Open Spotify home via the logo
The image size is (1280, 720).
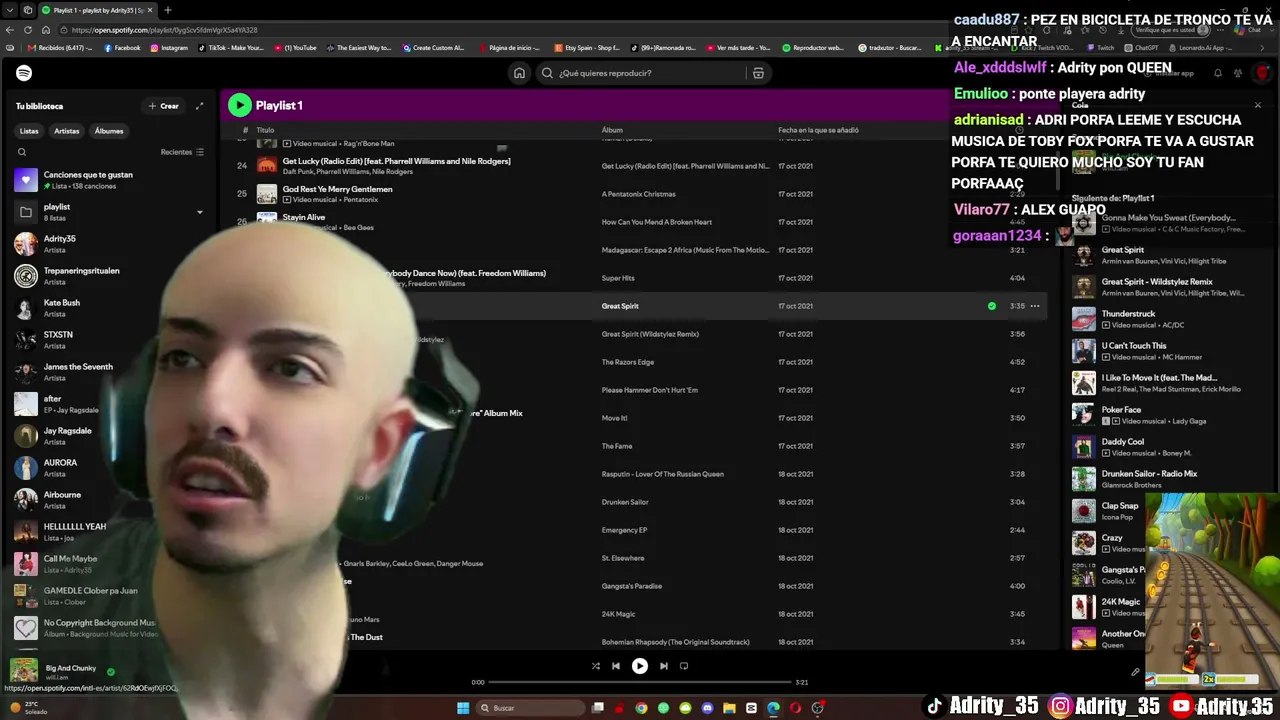coord(24,73)
